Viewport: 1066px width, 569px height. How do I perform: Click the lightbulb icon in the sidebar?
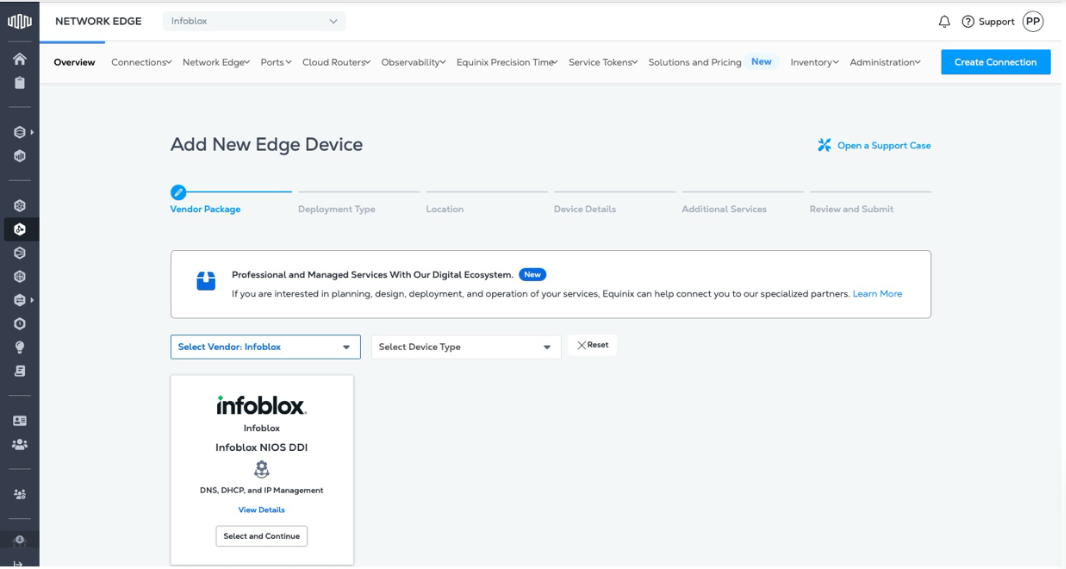tap(19, 348)
